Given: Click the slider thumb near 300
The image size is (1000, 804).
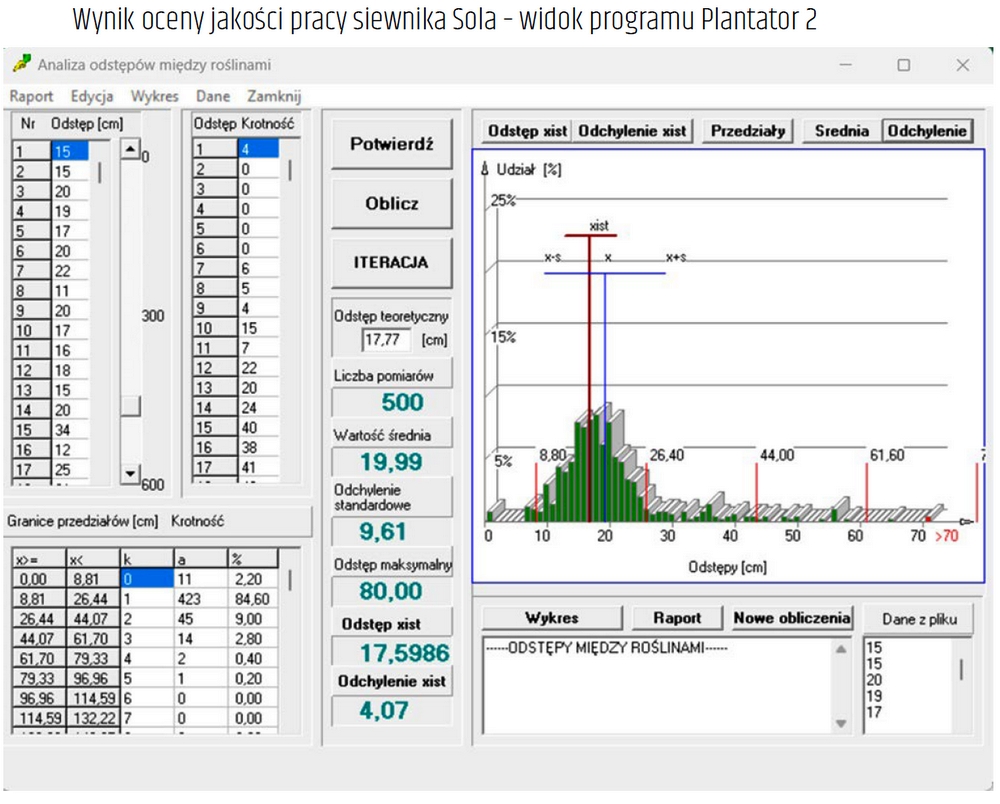Looking at the screenshot, I should pos(130,406).
